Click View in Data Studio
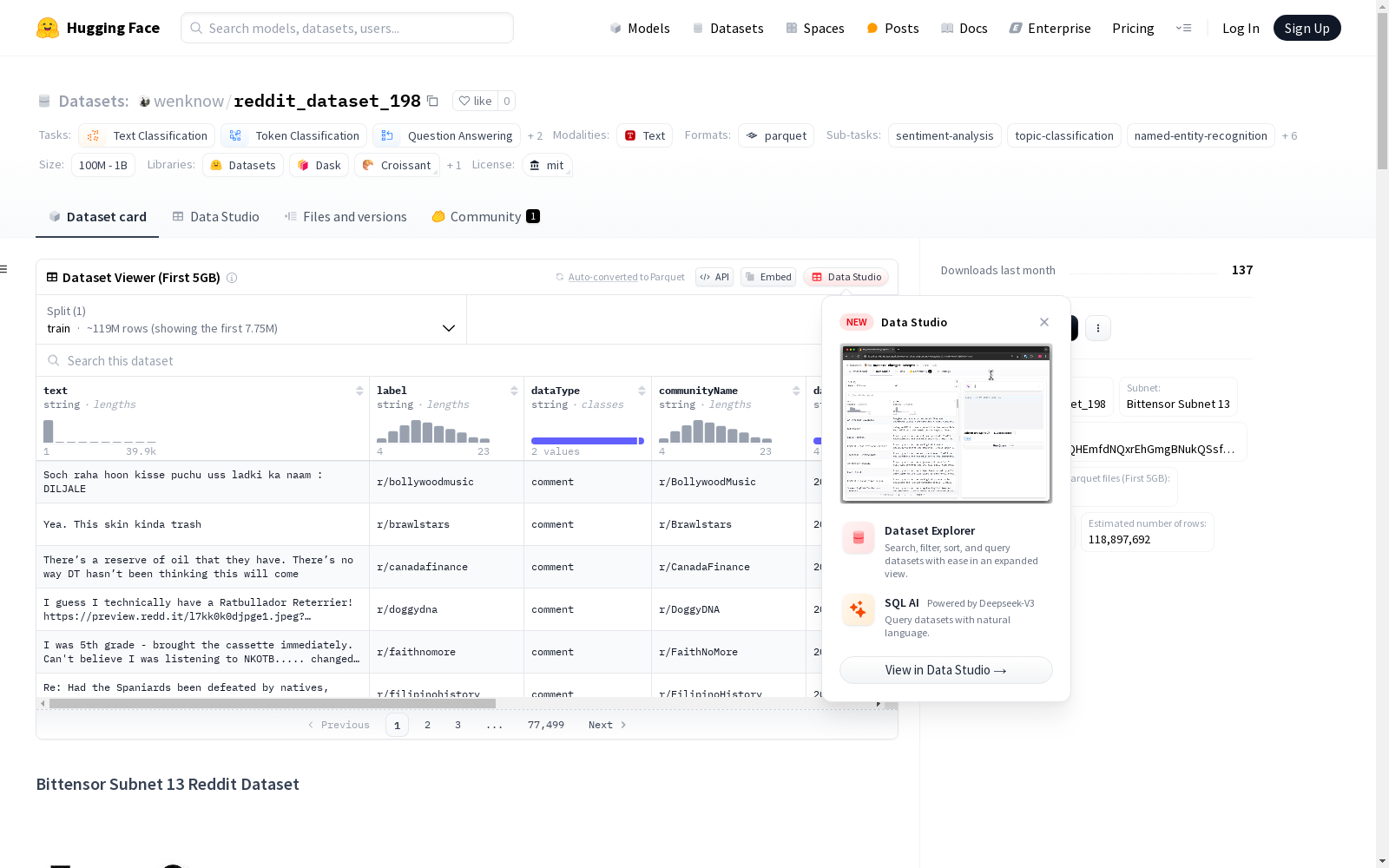Screen dimensions: 1389x868 coord(946,670)
